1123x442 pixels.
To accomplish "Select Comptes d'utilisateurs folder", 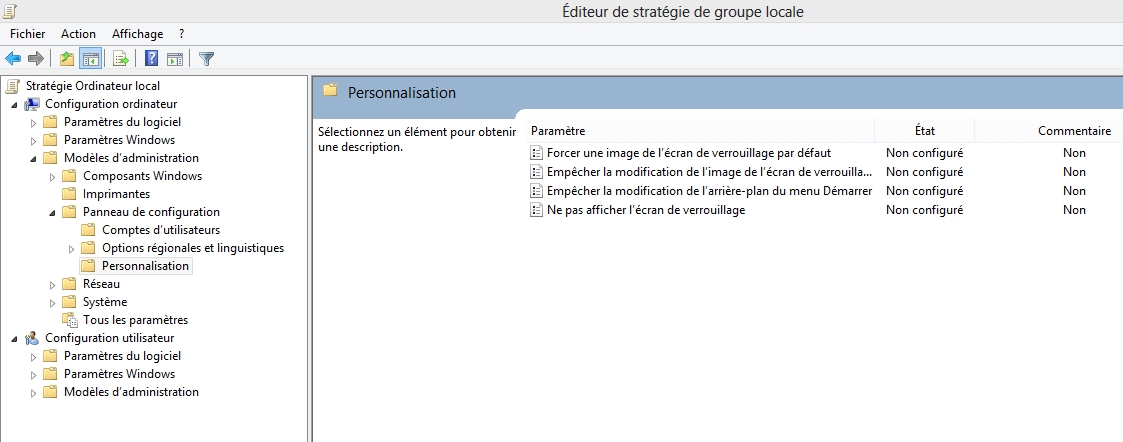I will (160, 230).
